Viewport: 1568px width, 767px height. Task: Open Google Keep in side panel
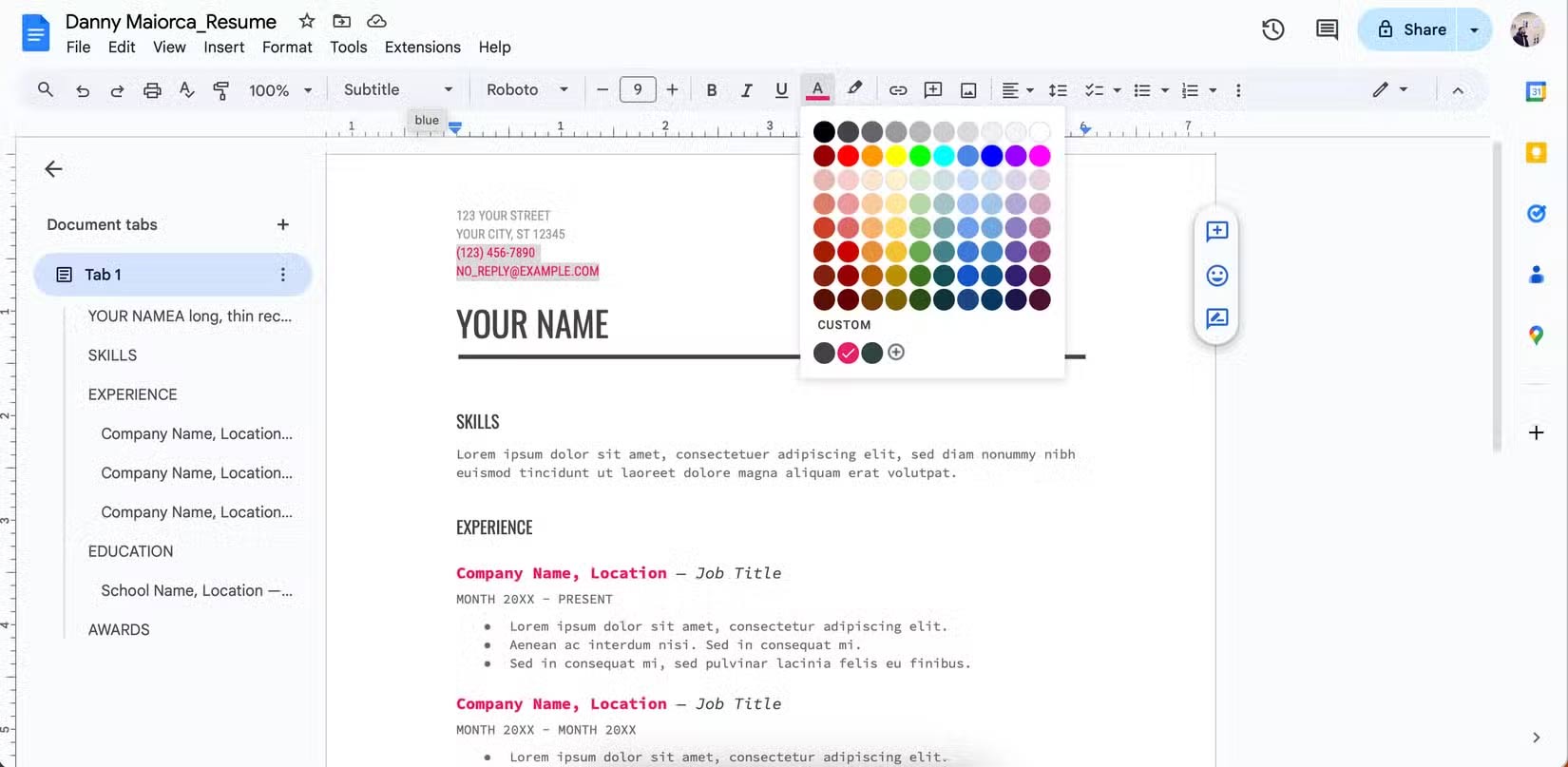point(1536,152)
